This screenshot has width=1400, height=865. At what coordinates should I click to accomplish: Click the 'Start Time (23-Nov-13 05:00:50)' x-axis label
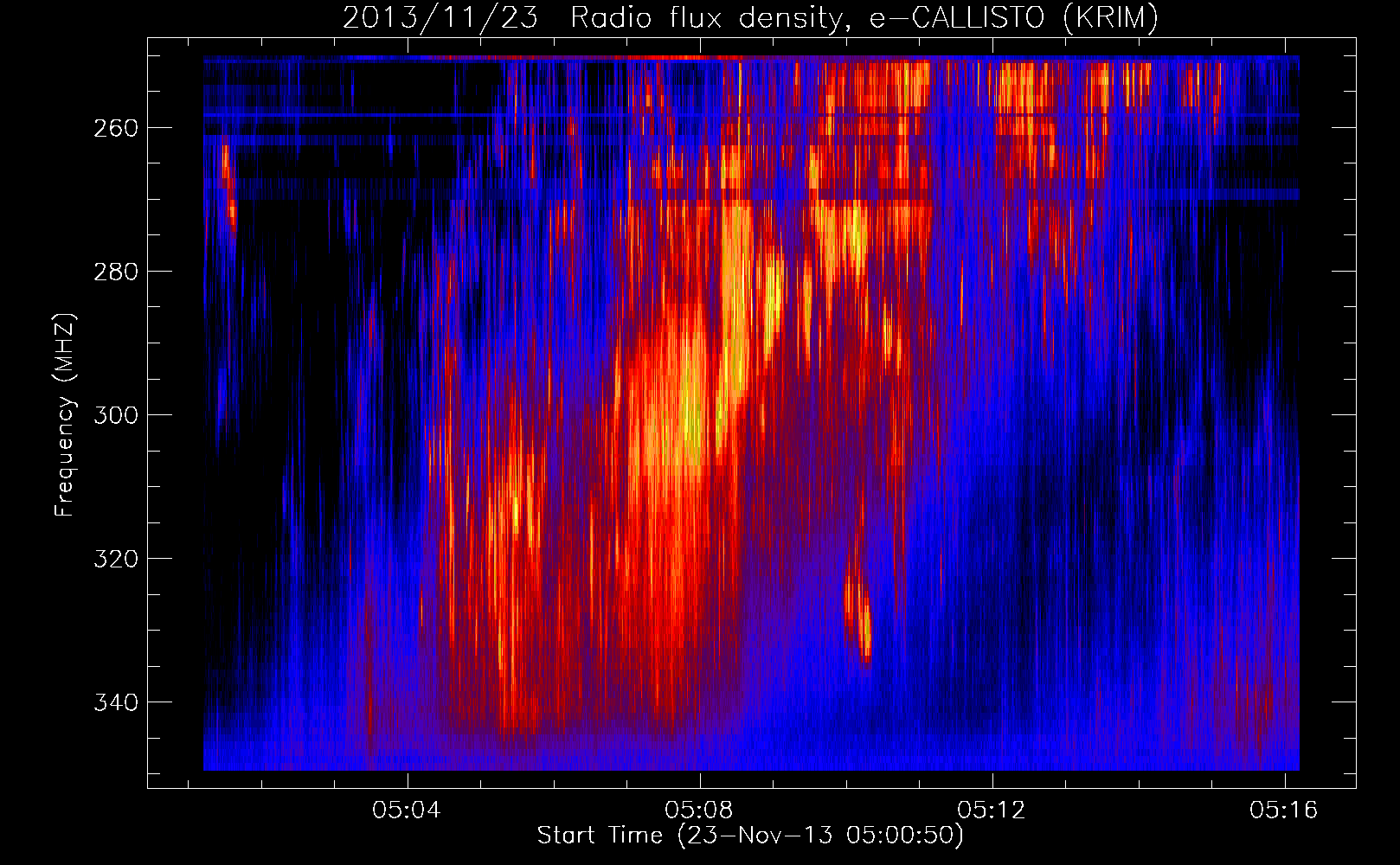(x=750, y=836)
